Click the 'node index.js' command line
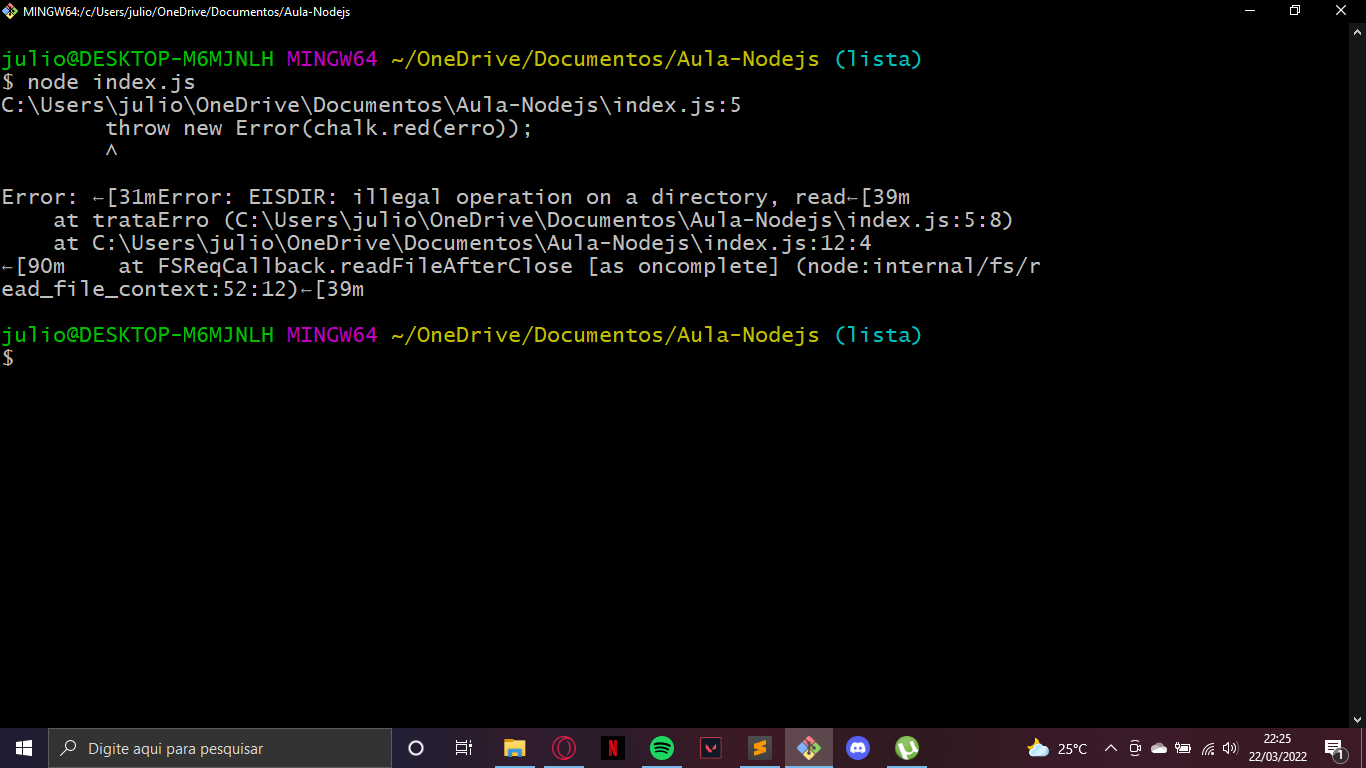The width and height of the screenshot is (1366, 768). click(98, 82)
